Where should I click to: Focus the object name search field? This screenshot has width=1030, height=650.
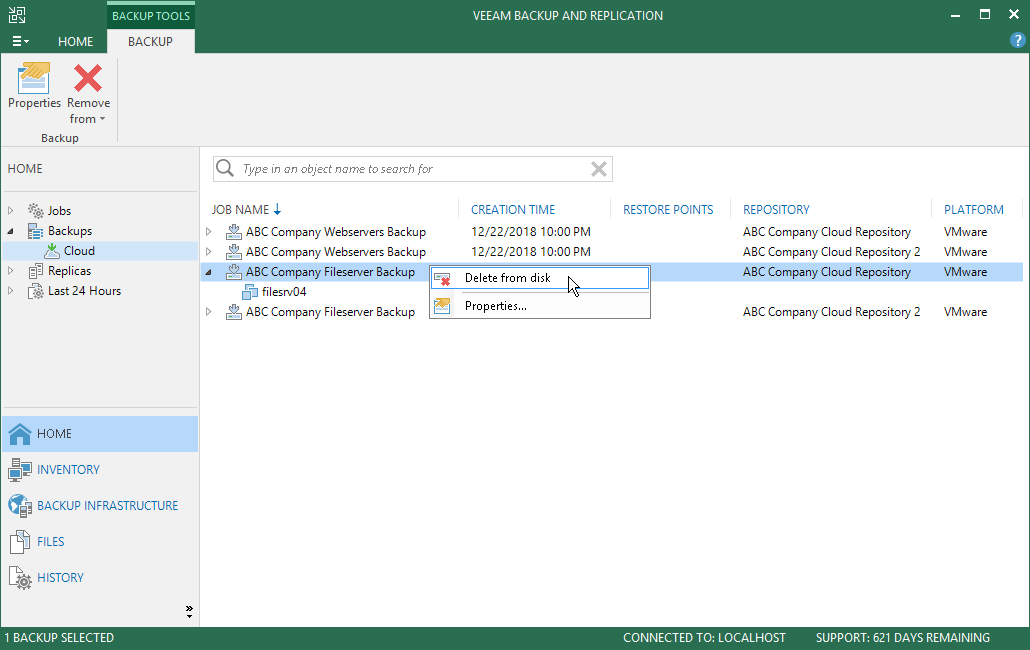pos(414,169)
